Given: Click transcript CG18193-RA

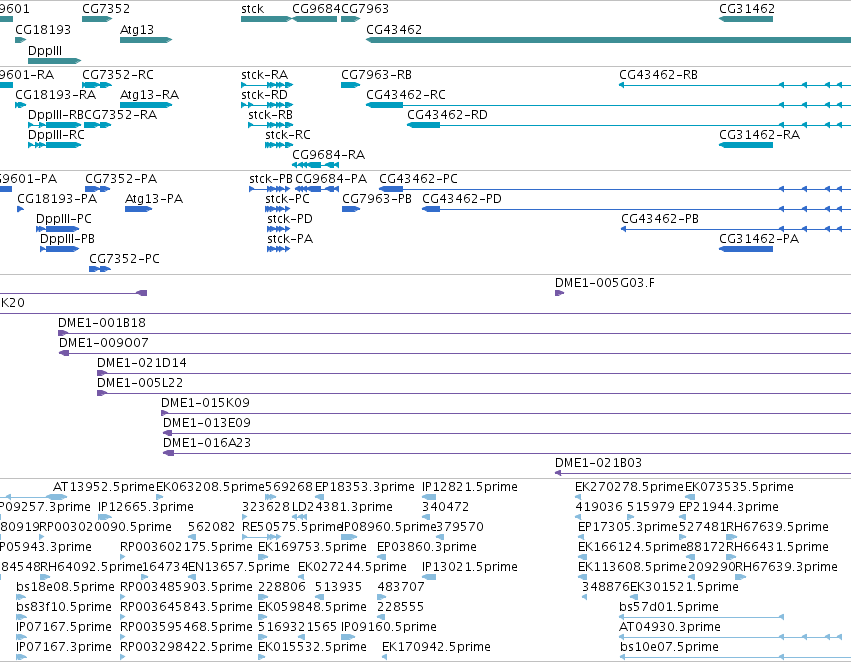Looking at the screenshot, I should [x=21, y=105].
